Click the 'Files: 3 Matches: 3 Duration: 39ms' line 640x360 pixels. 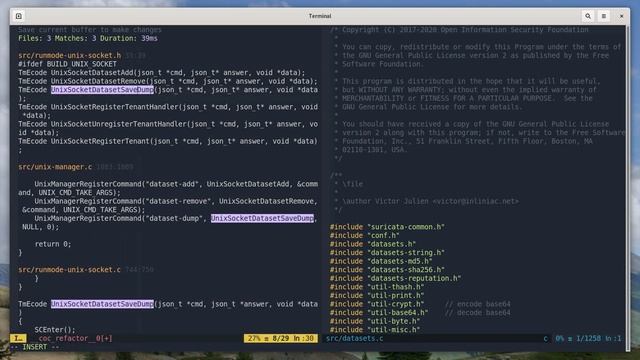tap(88, 38)
